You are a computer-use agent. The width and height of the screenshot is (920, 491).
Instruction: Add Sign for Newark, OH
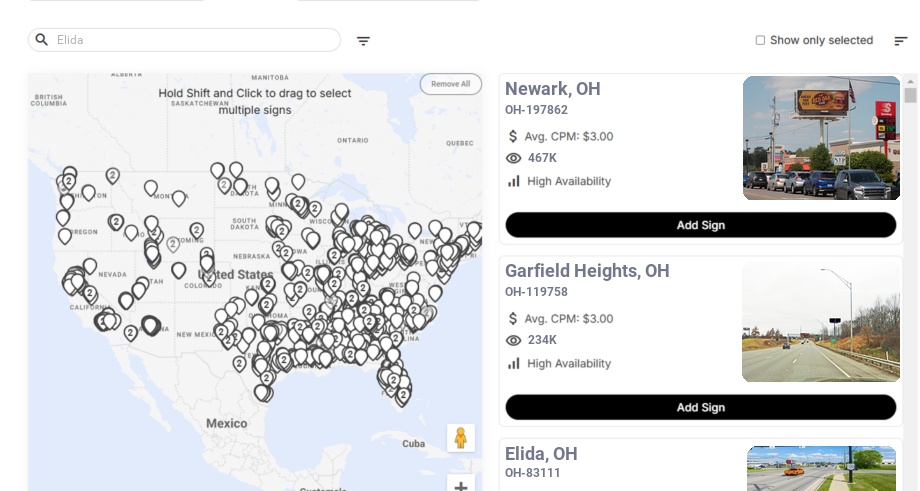click(x=700, y=225)
